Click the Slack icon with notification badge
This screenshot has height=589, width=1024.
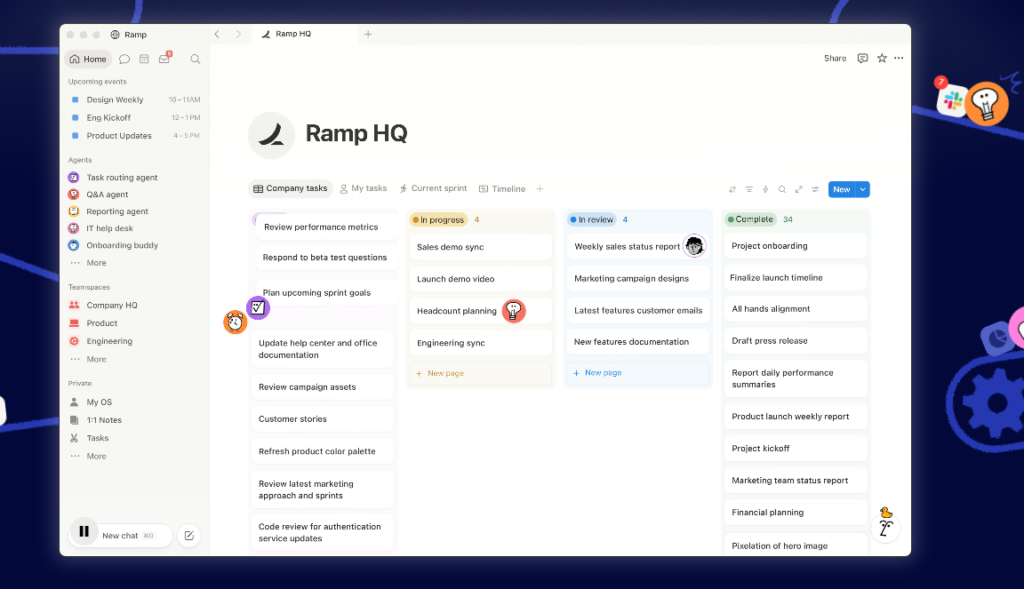coord(952,100)
